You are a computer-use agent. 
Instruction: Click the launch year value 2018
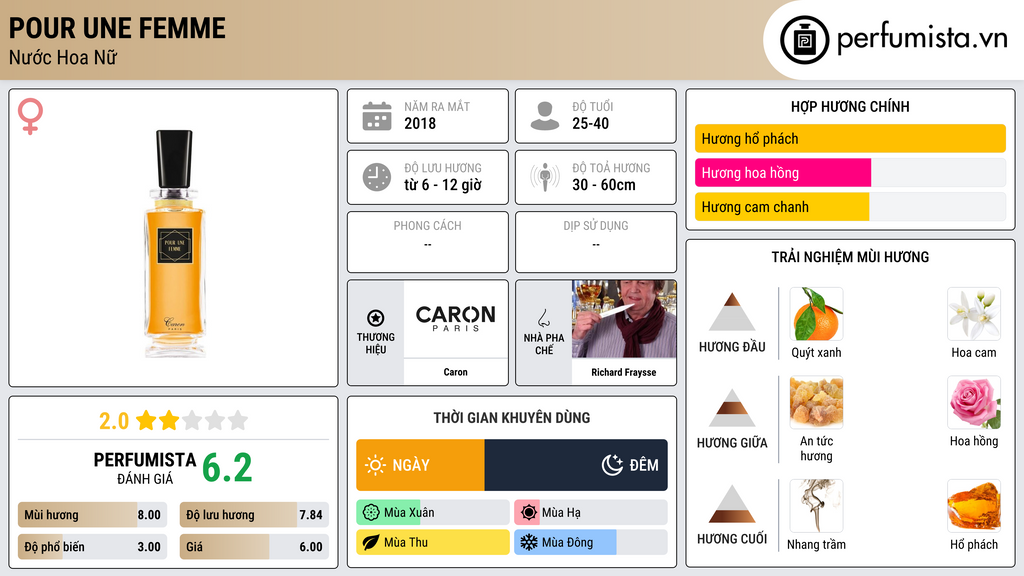coord(420,123)
